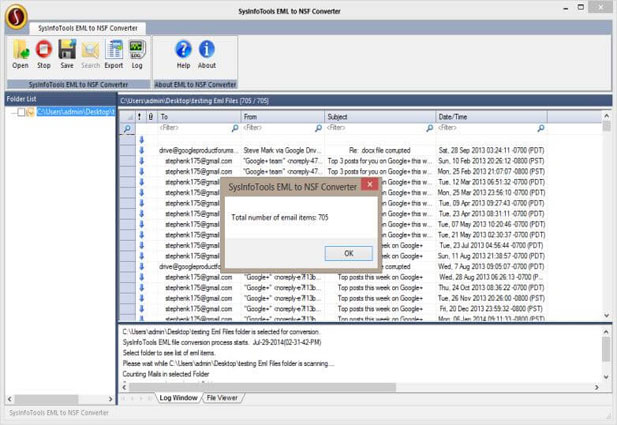617x425 pixels.
Task: Click log line 'Counting Mails in selected Folder'
Action: pos(166,374)
